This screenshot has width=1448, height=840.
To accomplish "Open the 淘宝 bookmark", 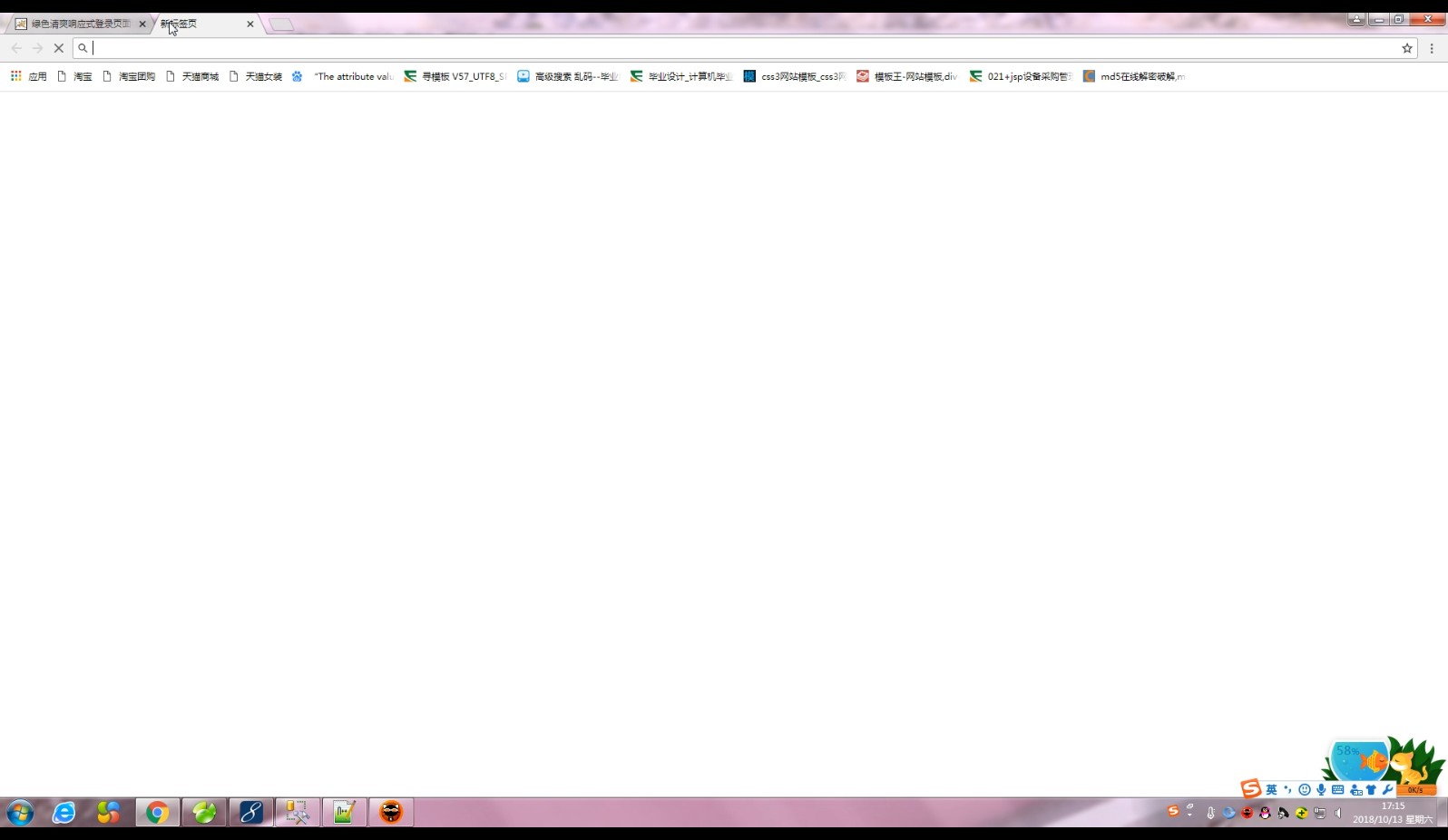I will click(x=74, y=76).
